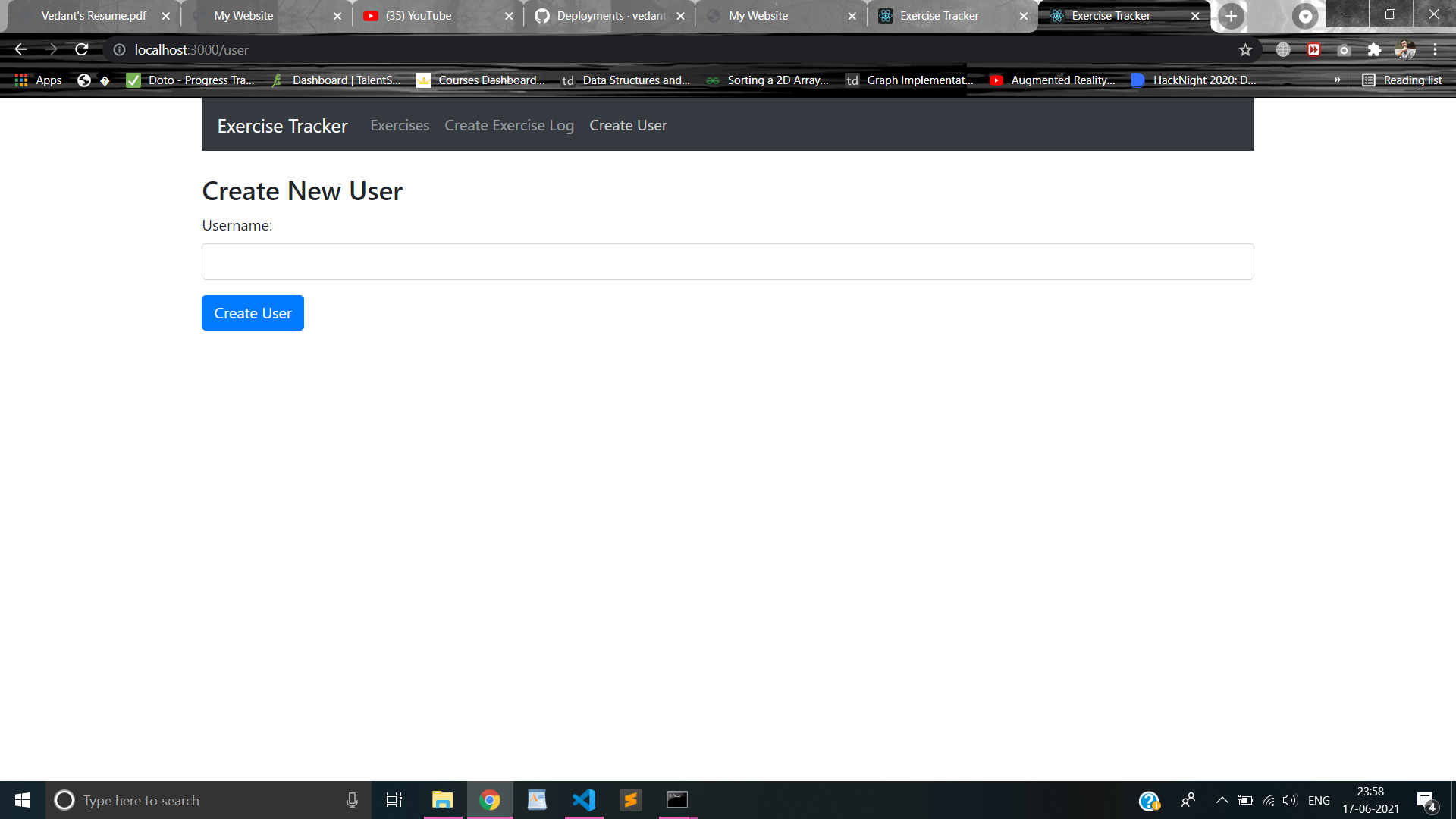This screenshot has height=819, width=1456.
Task: Open File Explorer from taskbar
Action: pyautogui.click(x=442, y=800)
